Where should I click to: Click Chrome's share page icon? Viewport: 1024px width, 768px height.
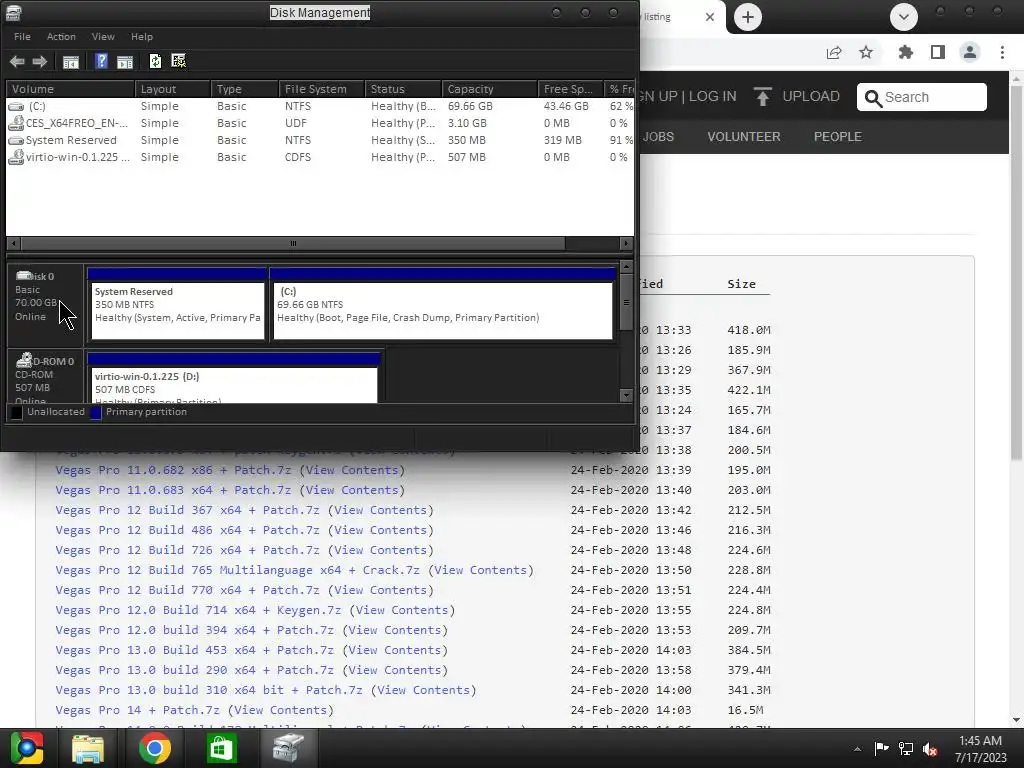coord(834,53)
